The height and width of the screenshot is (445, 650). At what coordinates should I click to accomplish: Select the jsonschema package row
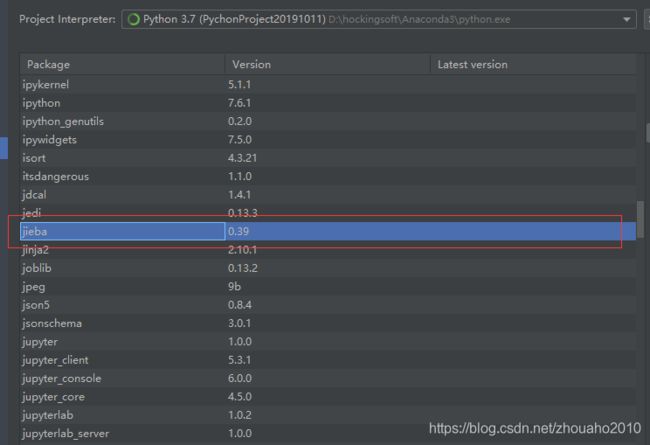click(327, 323)
